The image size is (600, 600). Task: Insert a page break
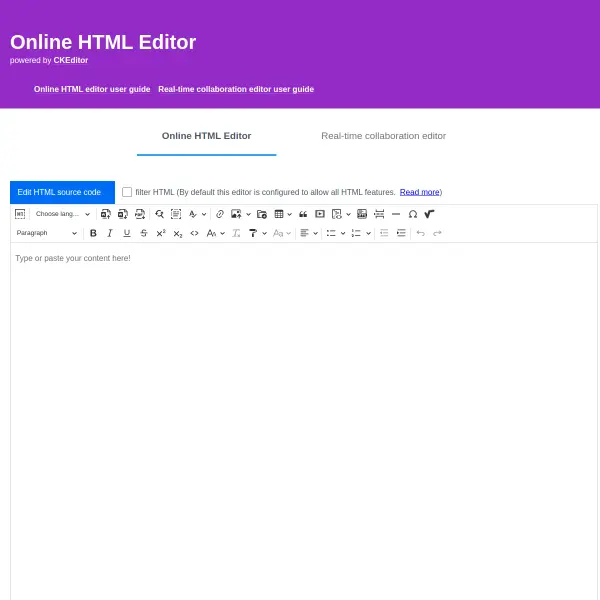379,214
